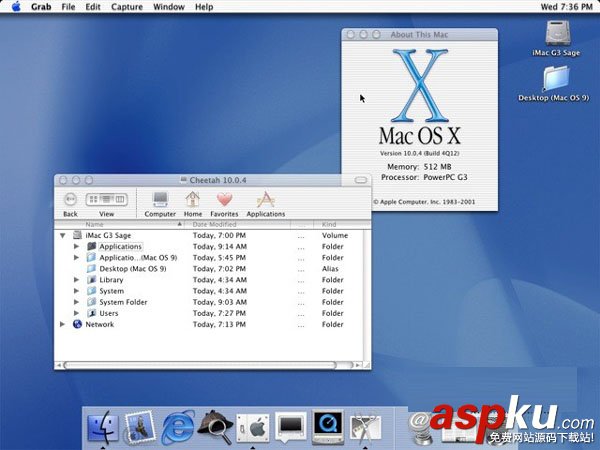Image resolution: width=600 pixels, height=450 pixels.
Task: Click the Alias kind cell
Action: click(x=330, y=269)
